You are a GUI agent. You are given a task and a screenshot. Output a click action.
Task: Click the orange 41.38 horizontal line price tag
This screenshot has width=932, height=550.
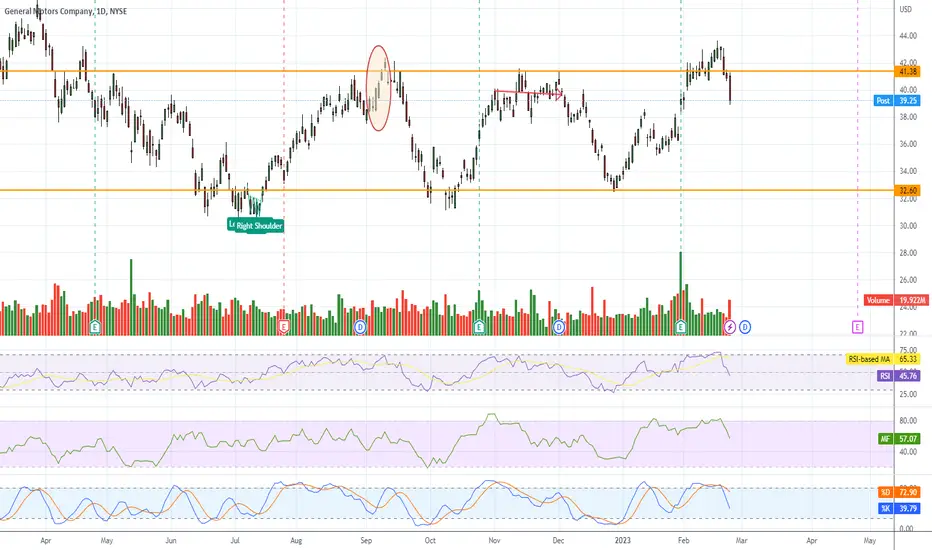(x=908, y=71)
